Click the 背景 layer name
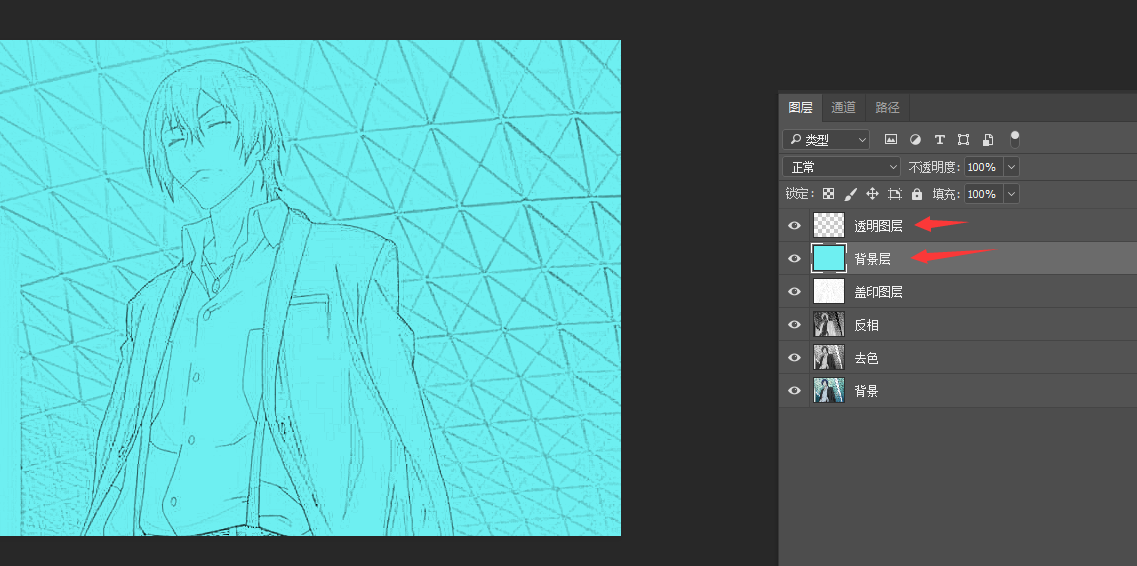1137x566 pixels. [x=867, y=391]
